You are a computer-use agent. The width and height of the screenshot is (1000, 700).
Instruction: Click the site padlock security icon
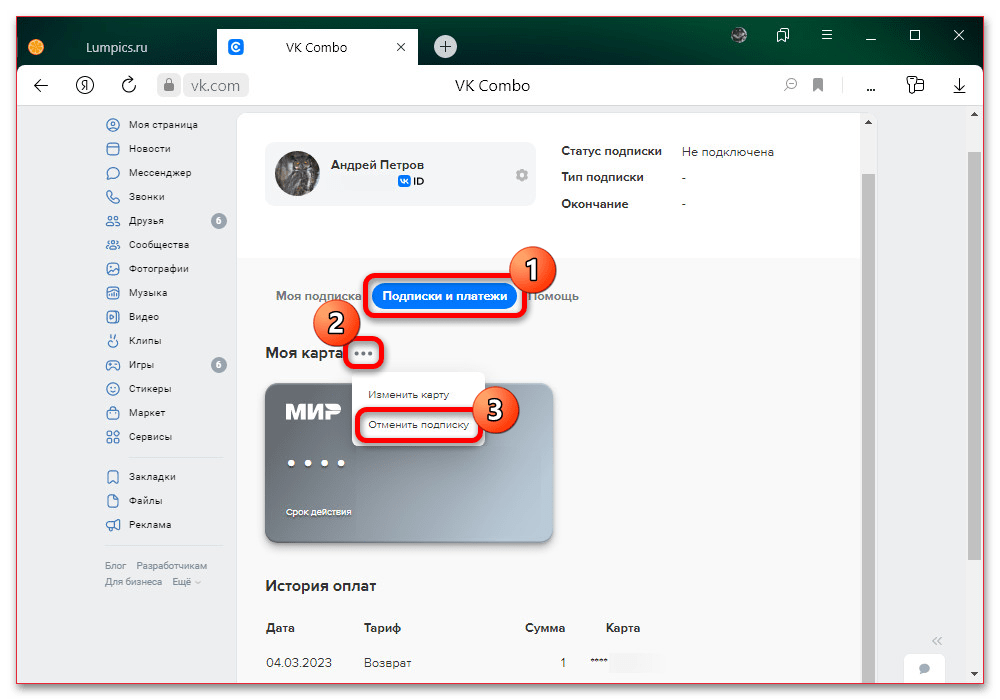169,85
